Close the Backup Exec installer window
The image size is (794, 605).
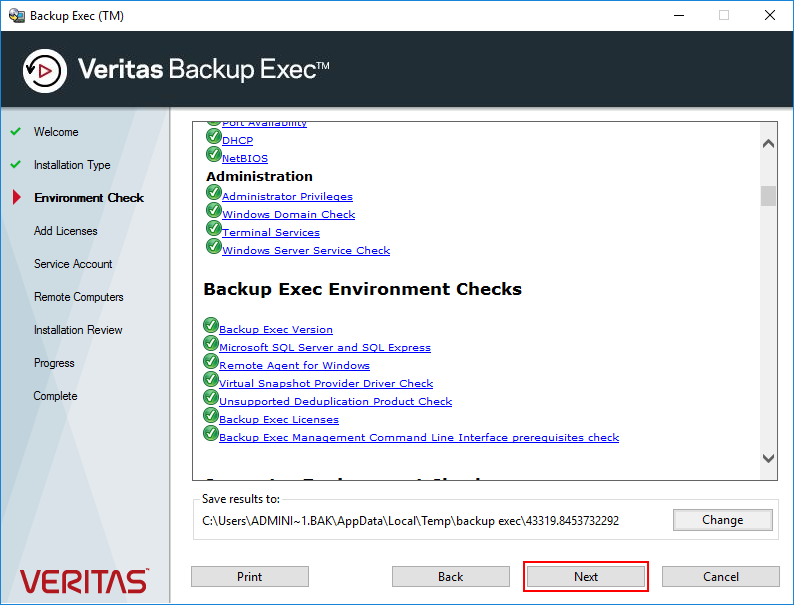pos(770,15)
